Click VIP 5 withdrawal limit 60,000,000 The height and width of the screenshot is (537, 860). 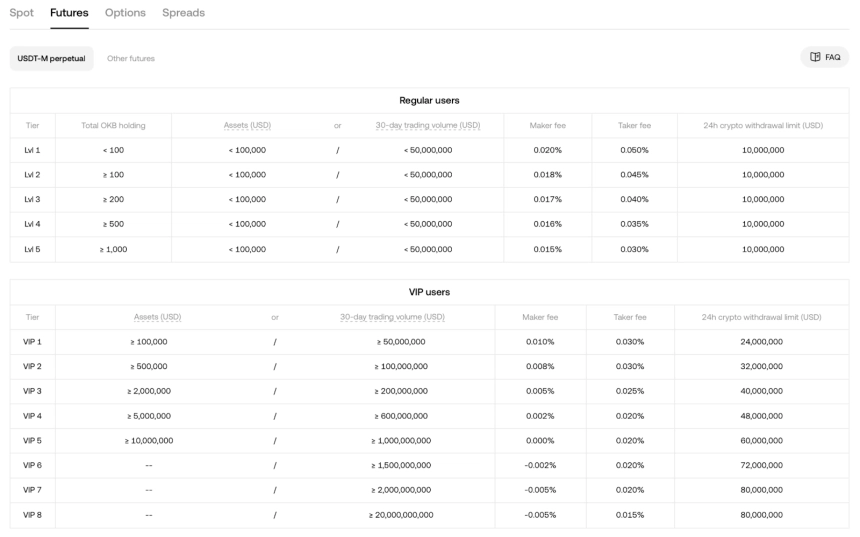coord(762,441)
